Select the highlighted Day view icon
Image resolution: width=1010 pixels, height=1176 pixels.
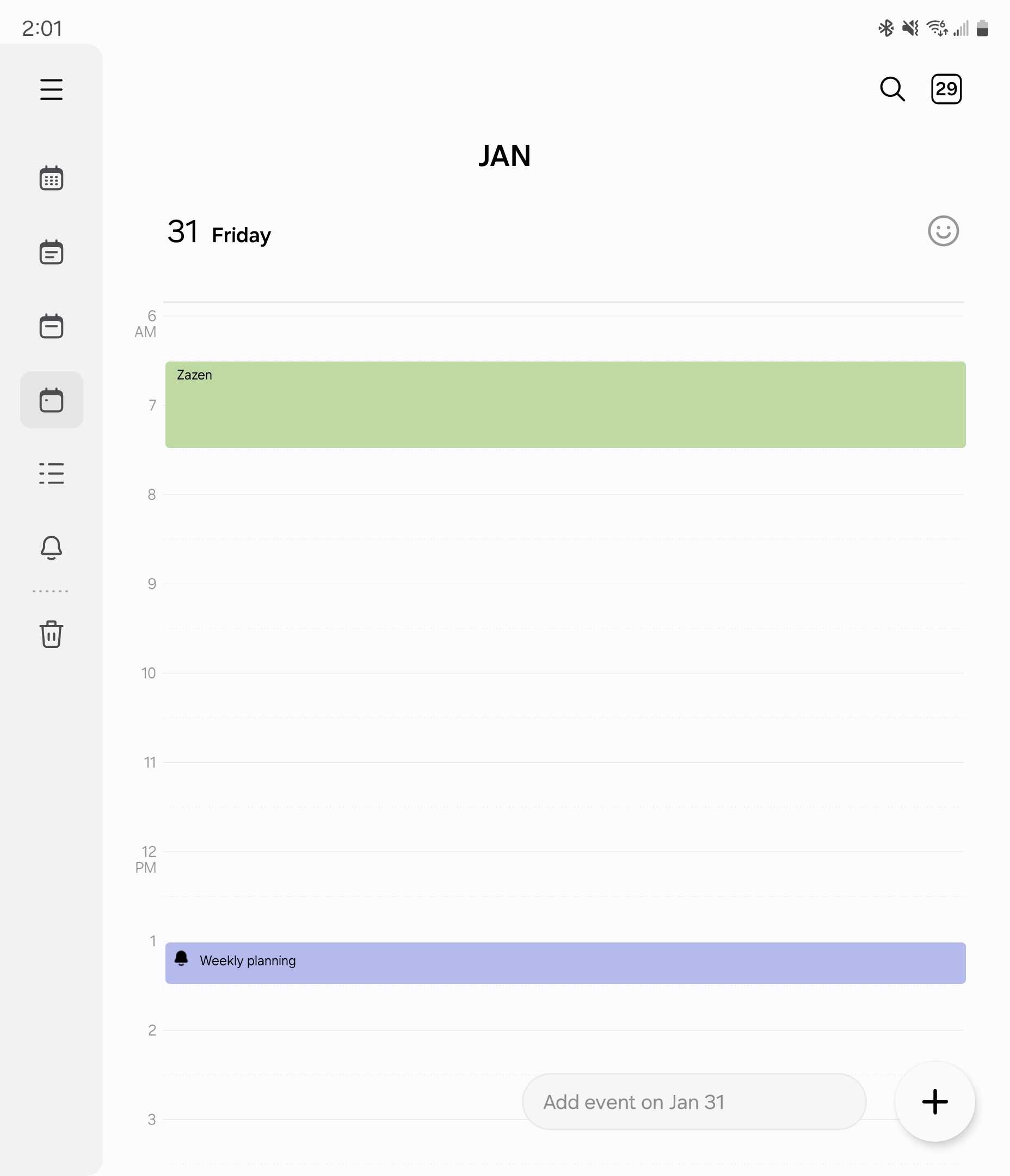[x=51, y=400]
